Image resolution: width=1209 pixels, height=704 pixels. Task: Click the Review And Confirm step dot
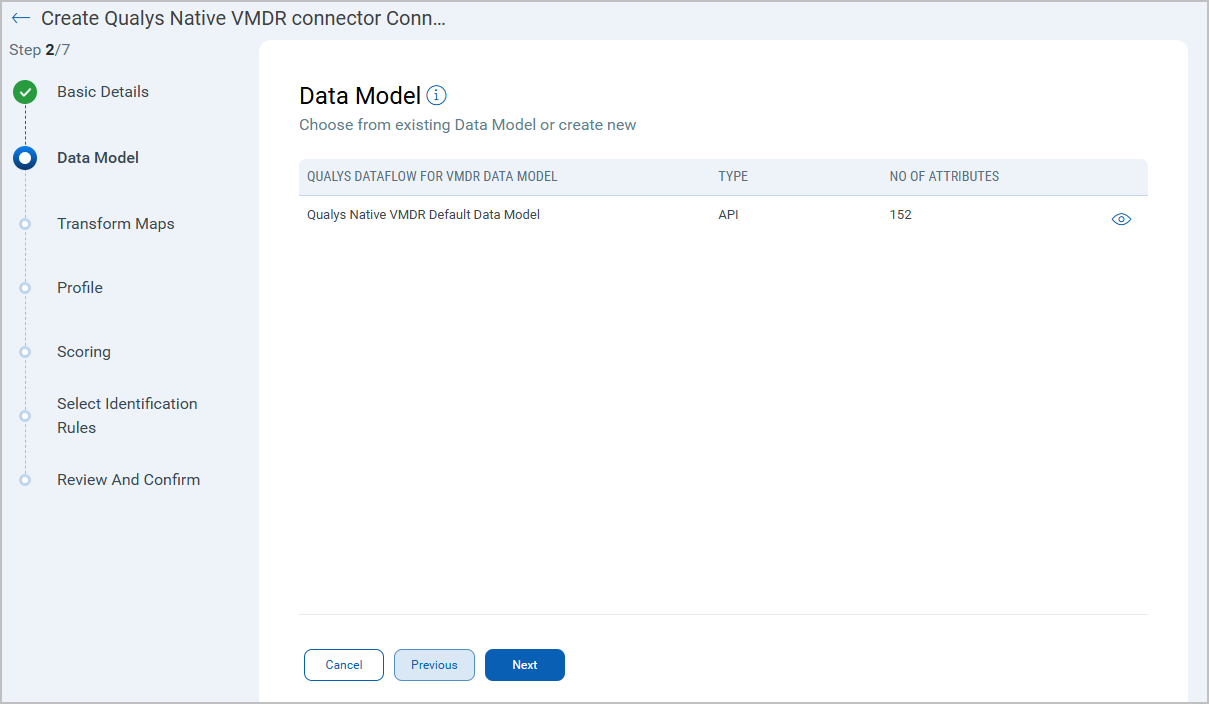[x=25, y=480]
